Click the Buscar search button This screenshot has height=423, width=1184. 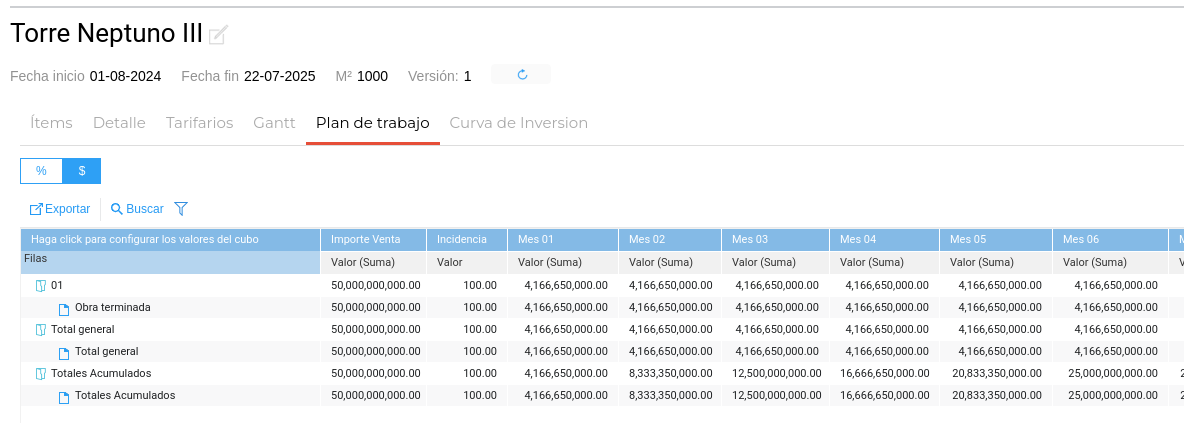pos(137,209)
